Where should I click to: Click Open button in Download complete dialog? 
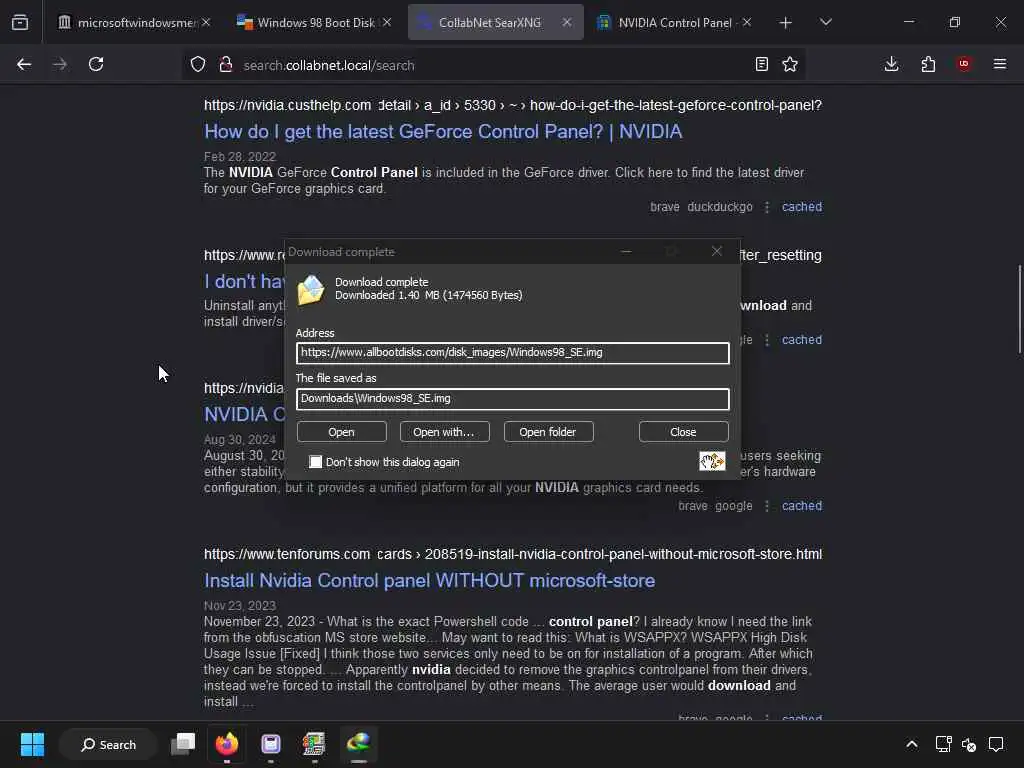pos(342,432)
